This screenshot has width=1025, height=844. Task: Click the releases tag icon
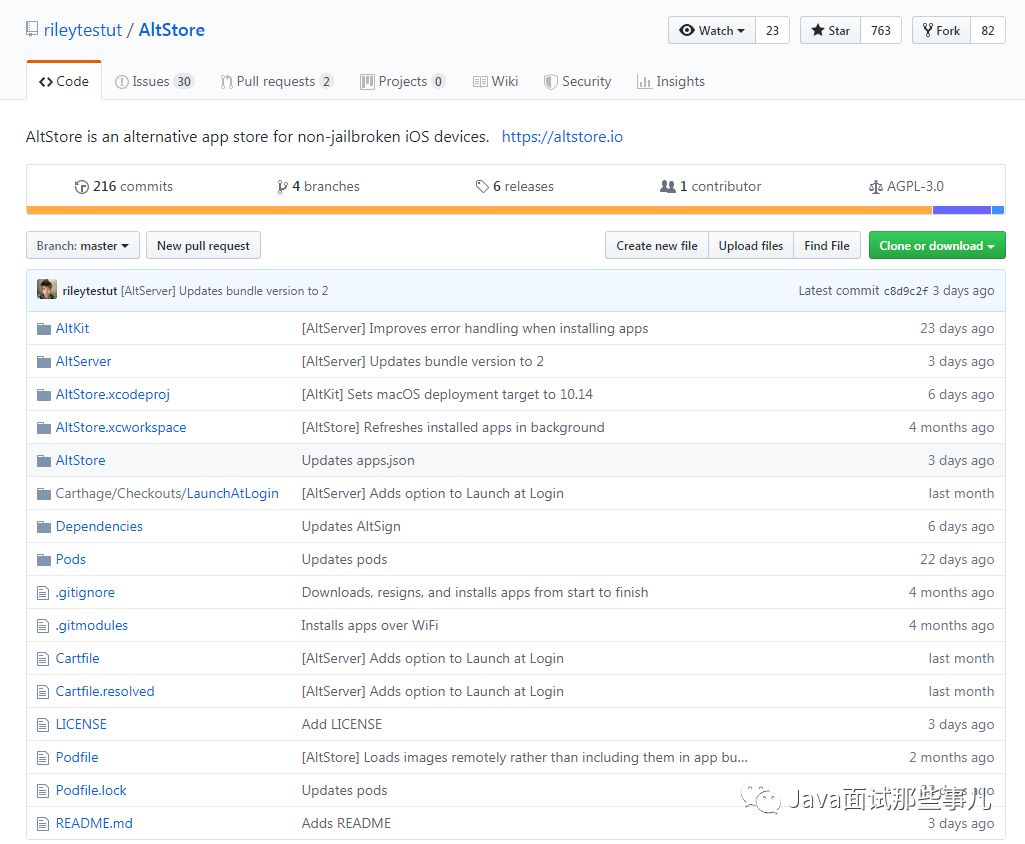(x=482, y=187)
